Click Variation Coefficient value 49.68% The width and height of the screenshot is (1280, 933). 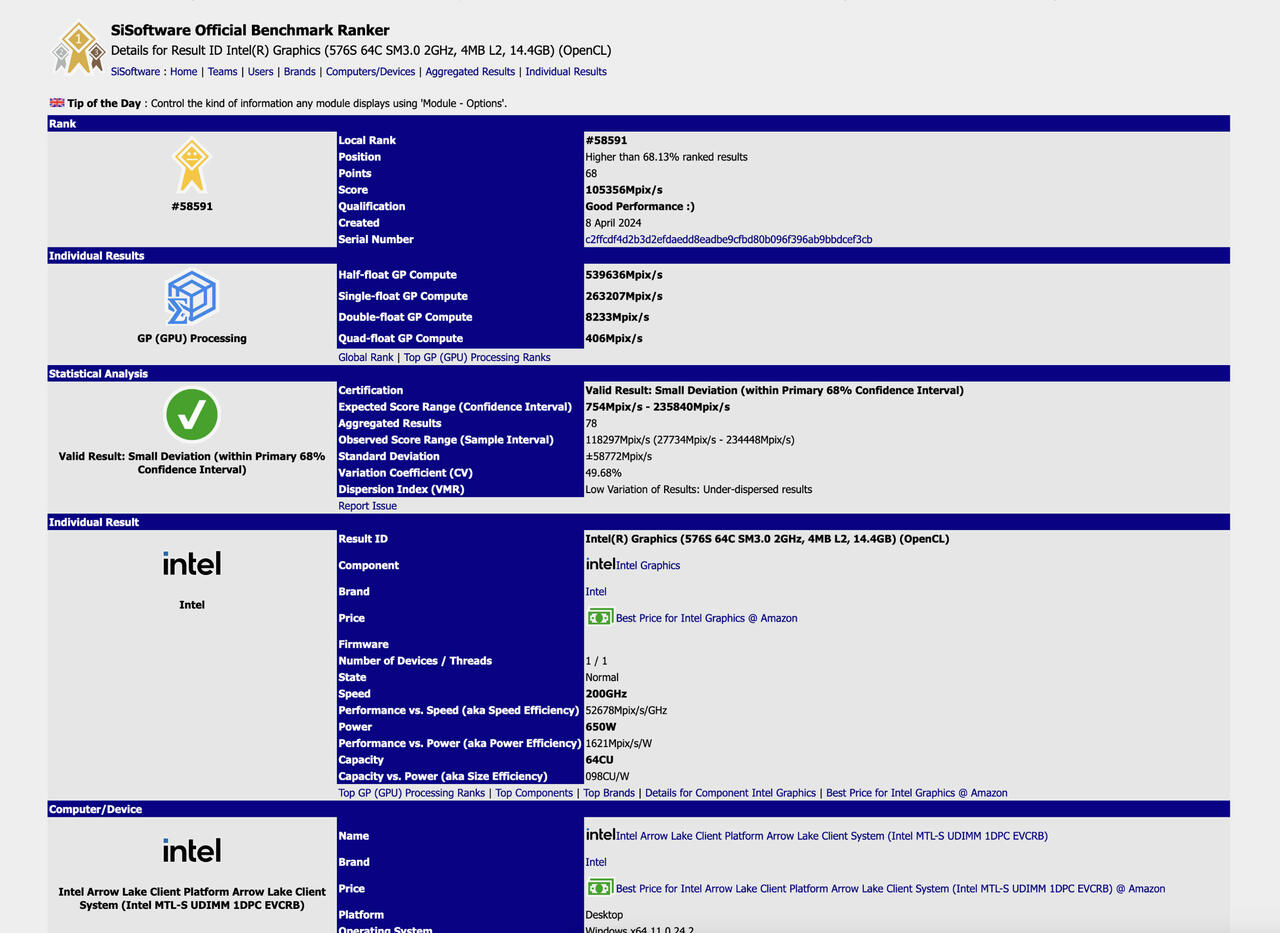[x=604, y=473]
